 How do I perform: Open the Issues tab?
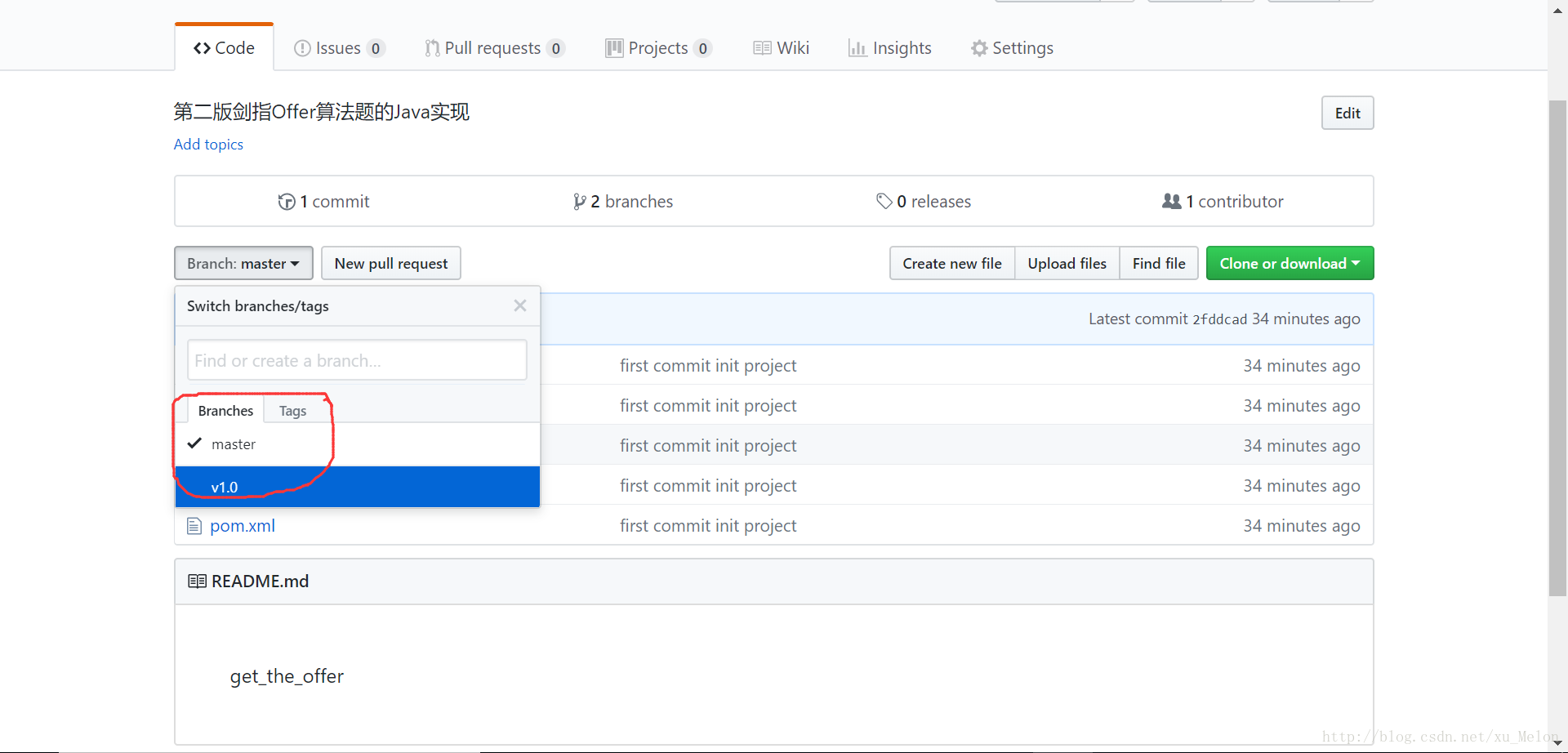[338, 48]
